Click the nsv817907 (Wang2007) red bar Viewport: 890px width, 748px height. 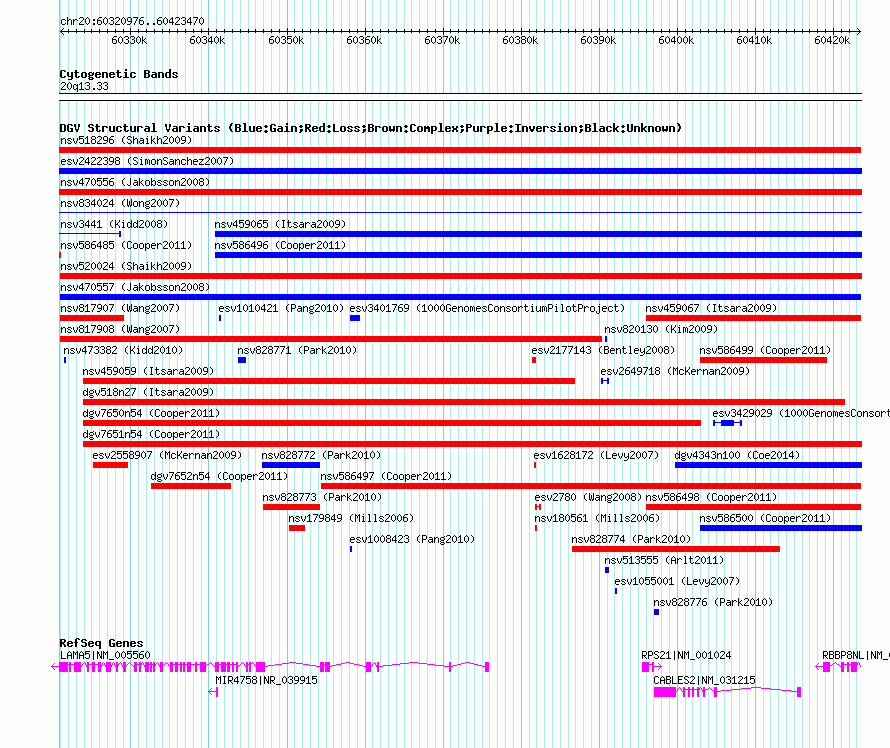91,318
